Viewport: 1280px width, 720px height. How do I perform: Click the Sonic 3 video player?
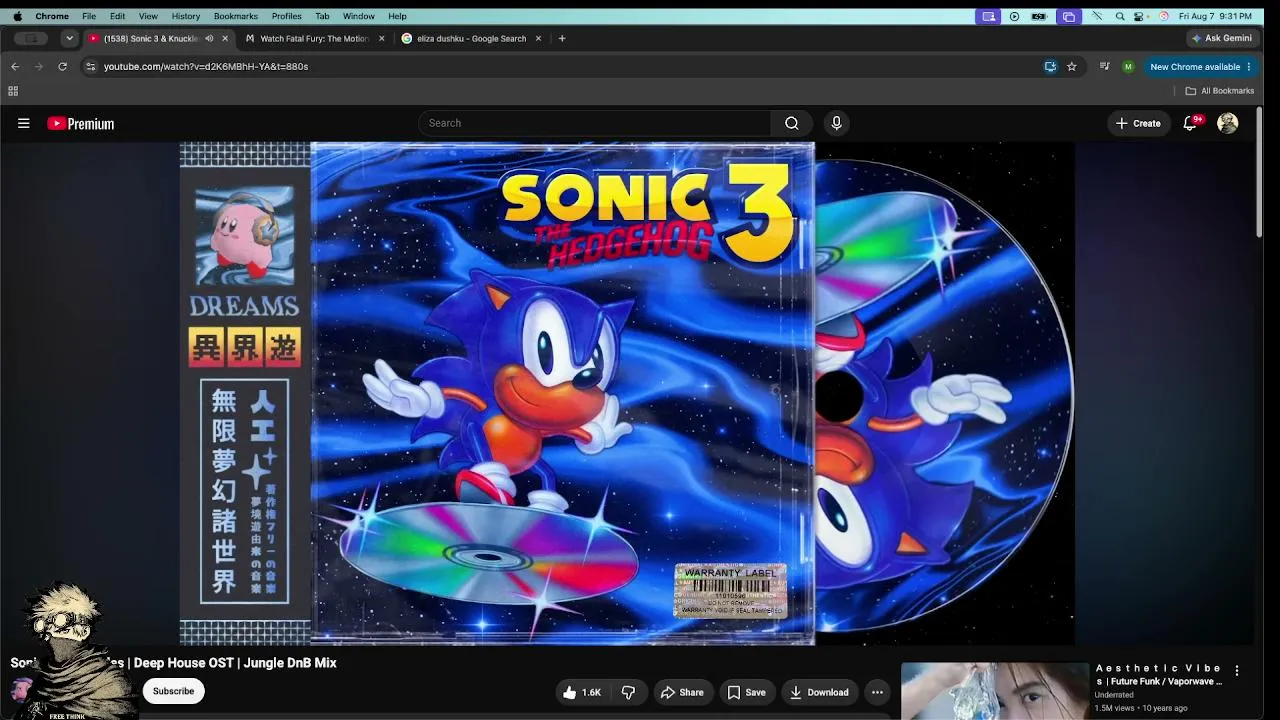(x=627, y=393)
